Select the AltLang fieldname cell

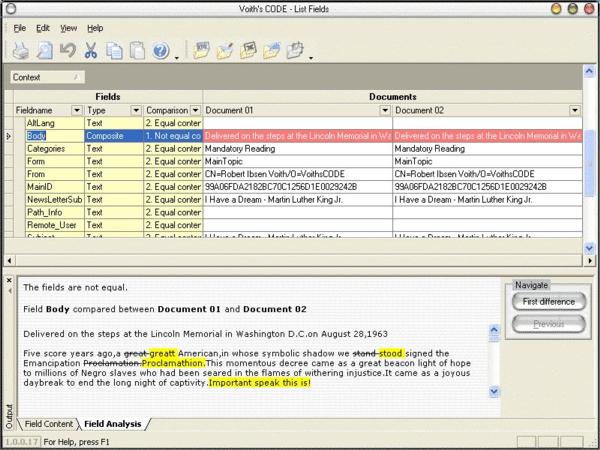(55, 123)
